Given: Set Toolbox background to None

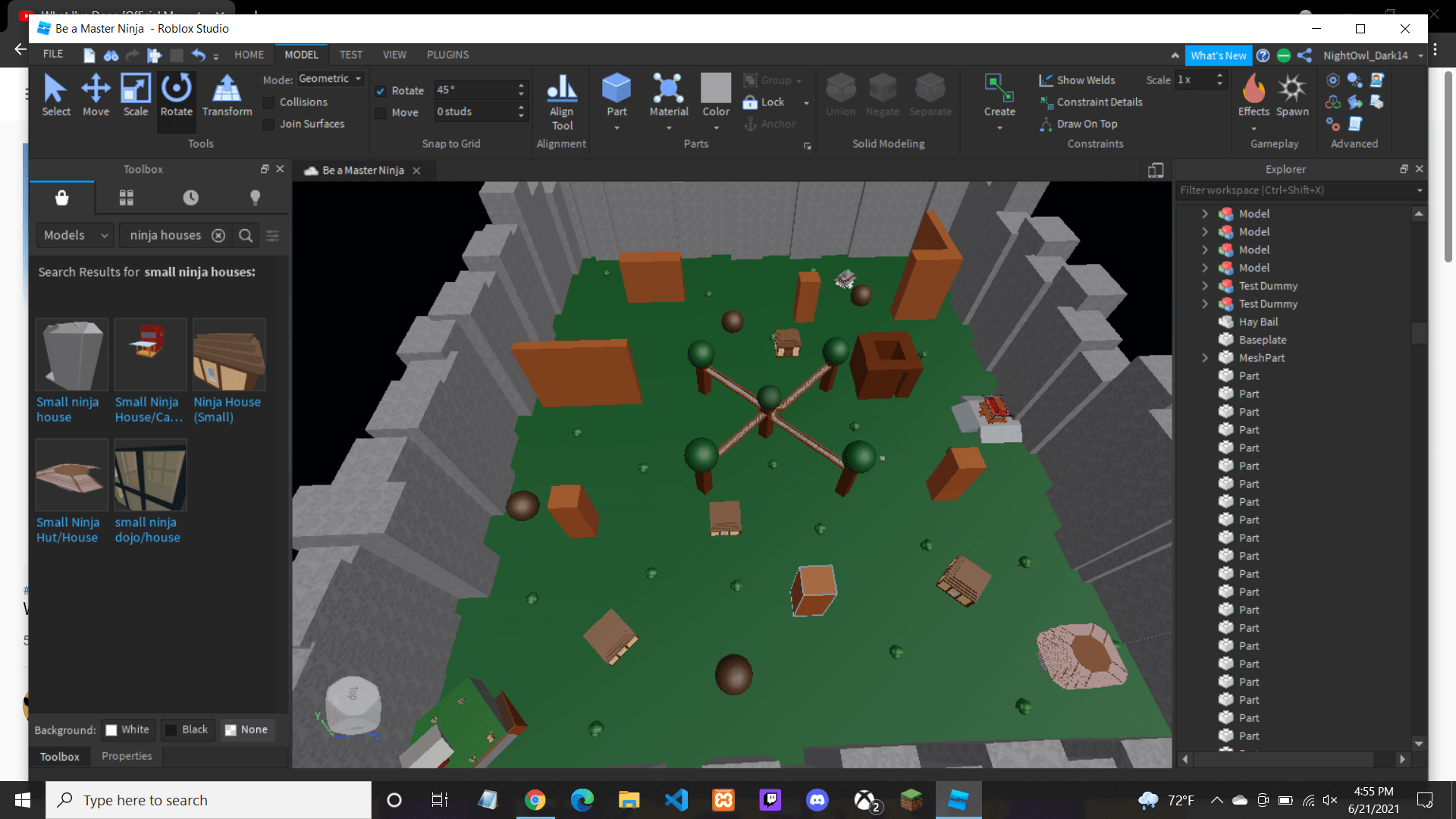Looking at the screenshot, I should tap(246, 730).
